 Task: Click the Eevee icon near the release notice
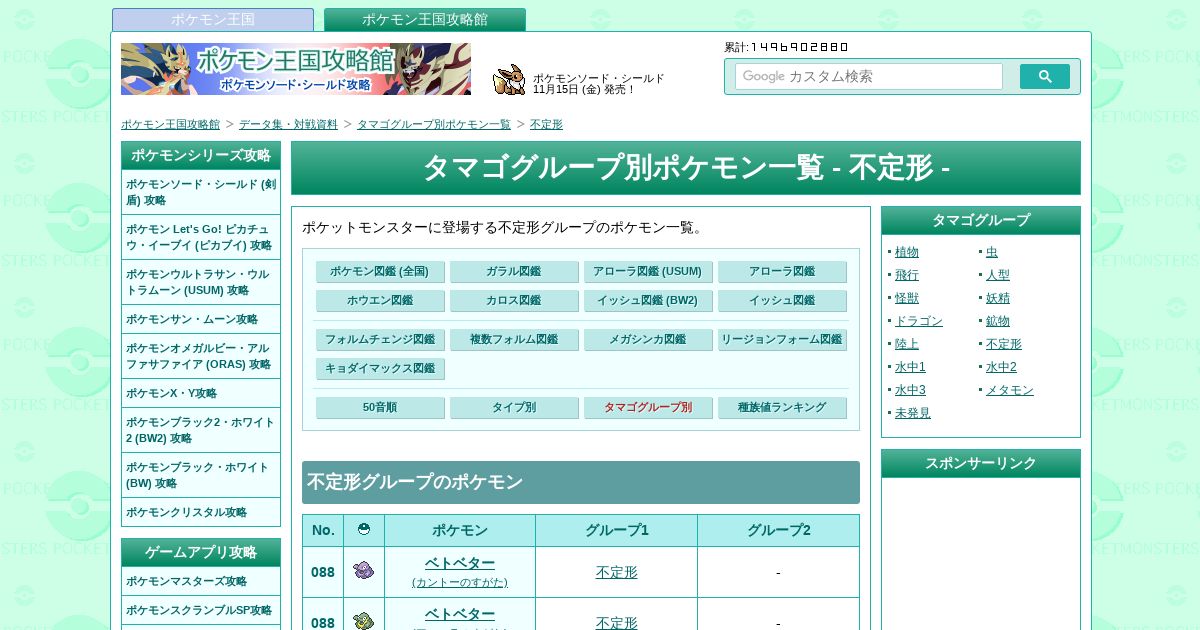click(509, 80)
